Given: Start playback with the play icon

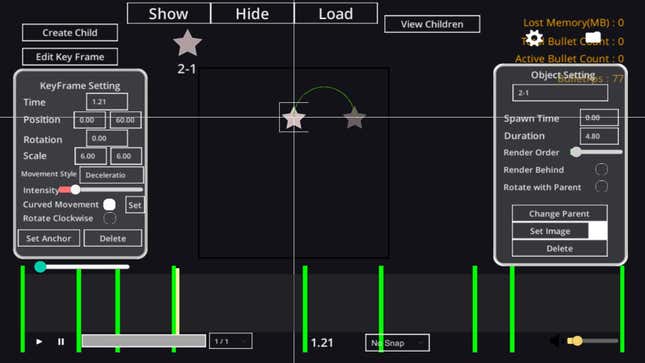Looking at the screenshot, I should click(x=39, y=342).
